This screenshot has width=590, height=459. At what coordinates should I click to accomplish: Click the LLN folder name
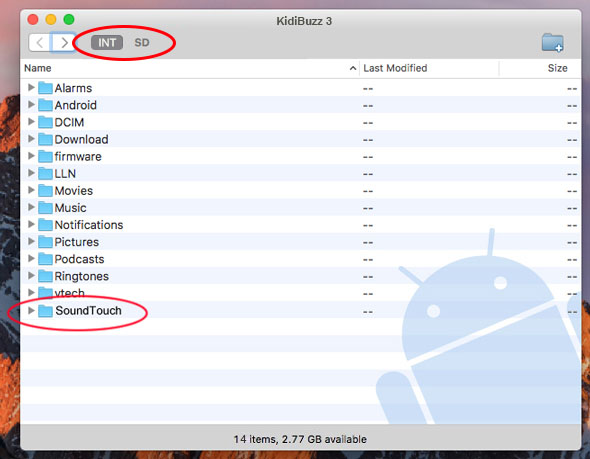(65, 173)
